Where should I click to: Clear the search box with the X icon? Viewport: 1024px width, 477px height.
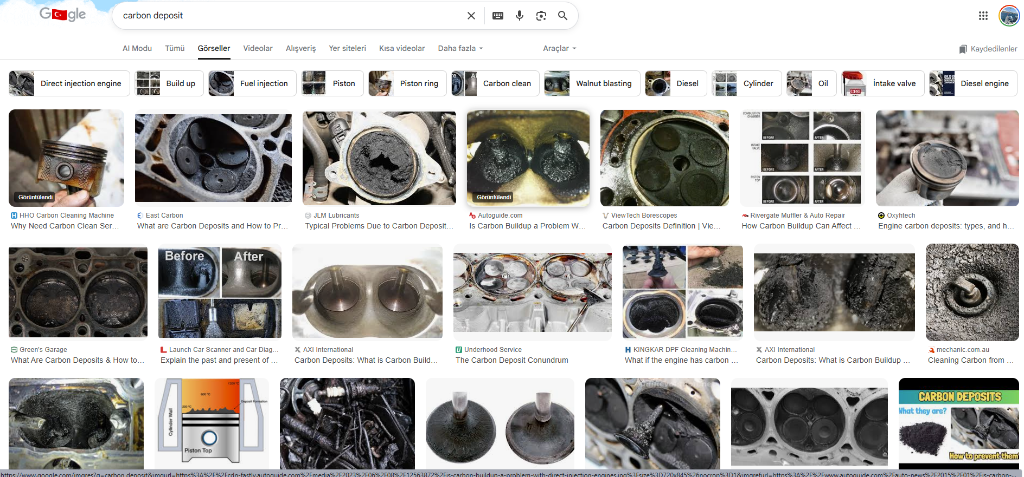coord(471,16)
